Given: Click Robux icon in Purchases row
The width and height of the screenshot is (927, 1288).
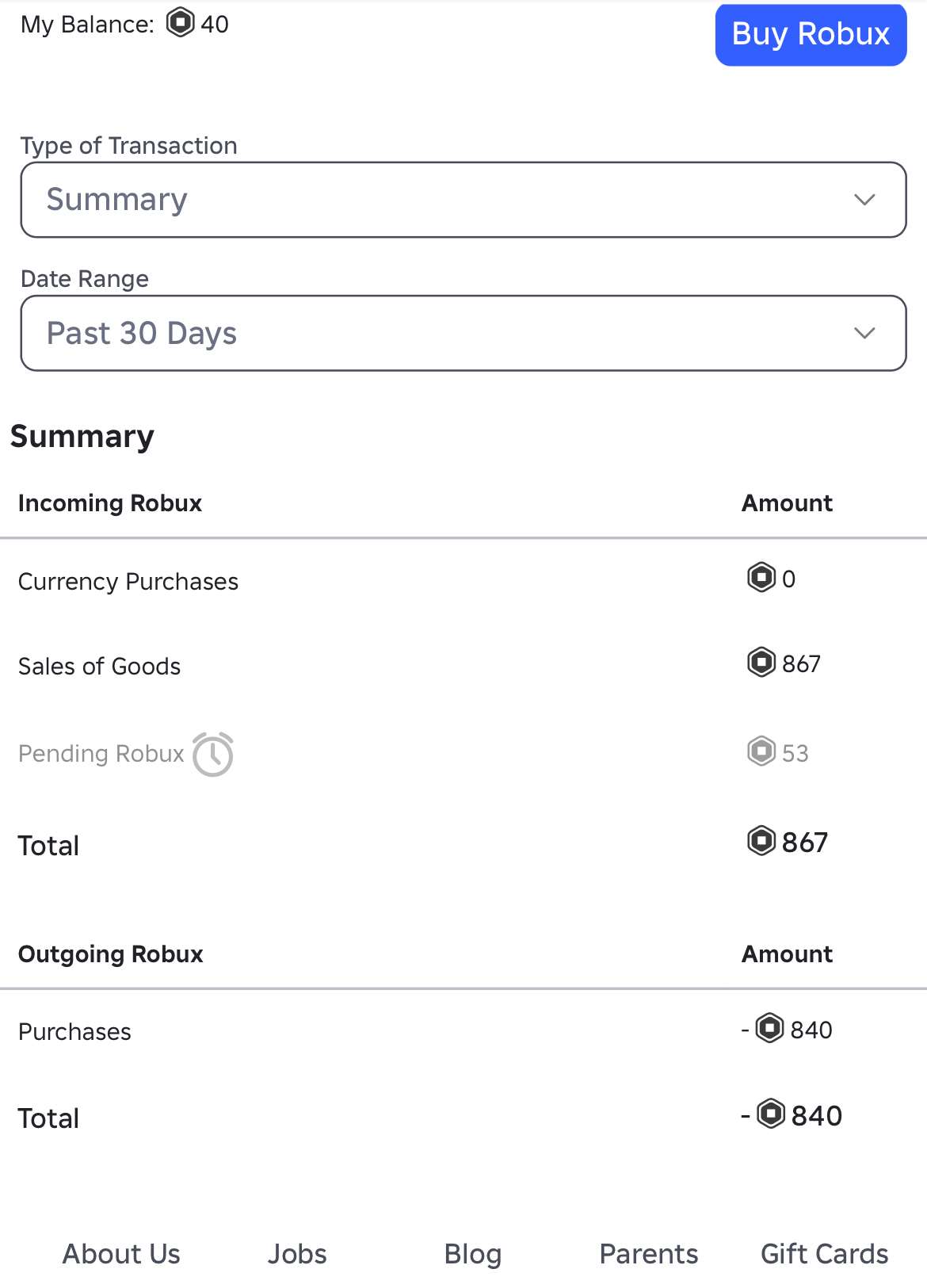Looking at the screenshot, I should (x=770, y=1028).
